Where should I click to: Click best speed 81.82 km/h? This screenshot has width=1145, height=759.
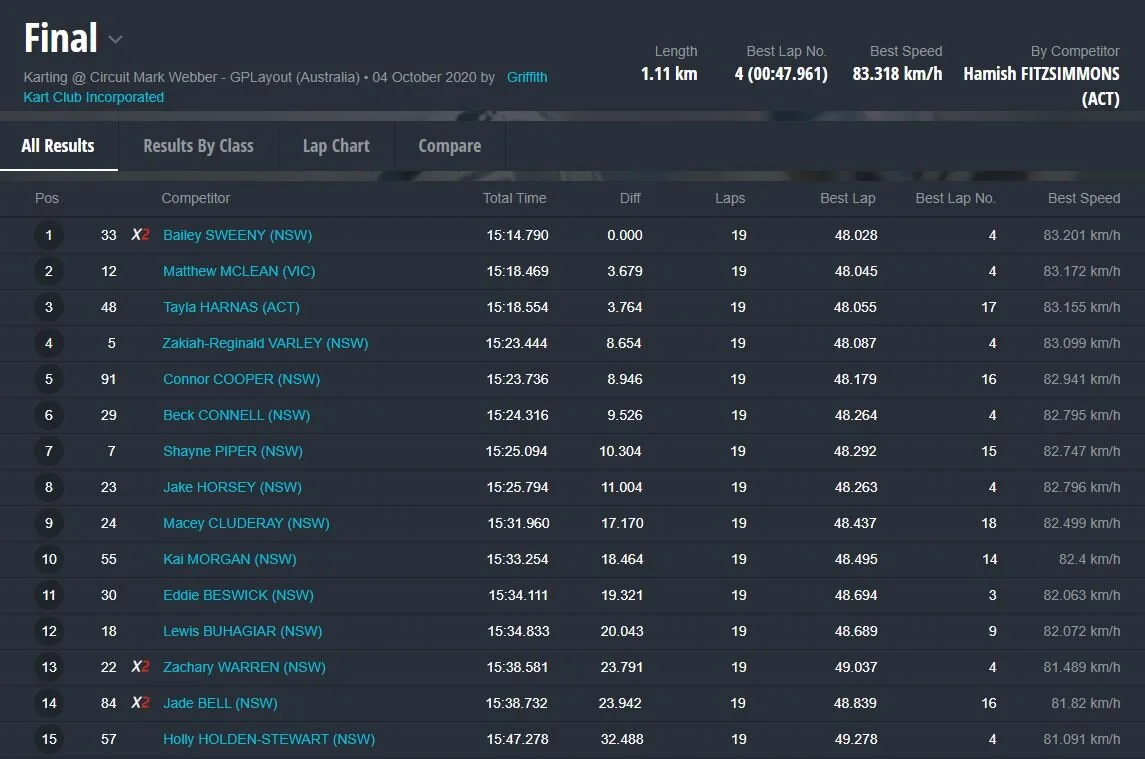pyautogui.click(x=1086, y=703)
